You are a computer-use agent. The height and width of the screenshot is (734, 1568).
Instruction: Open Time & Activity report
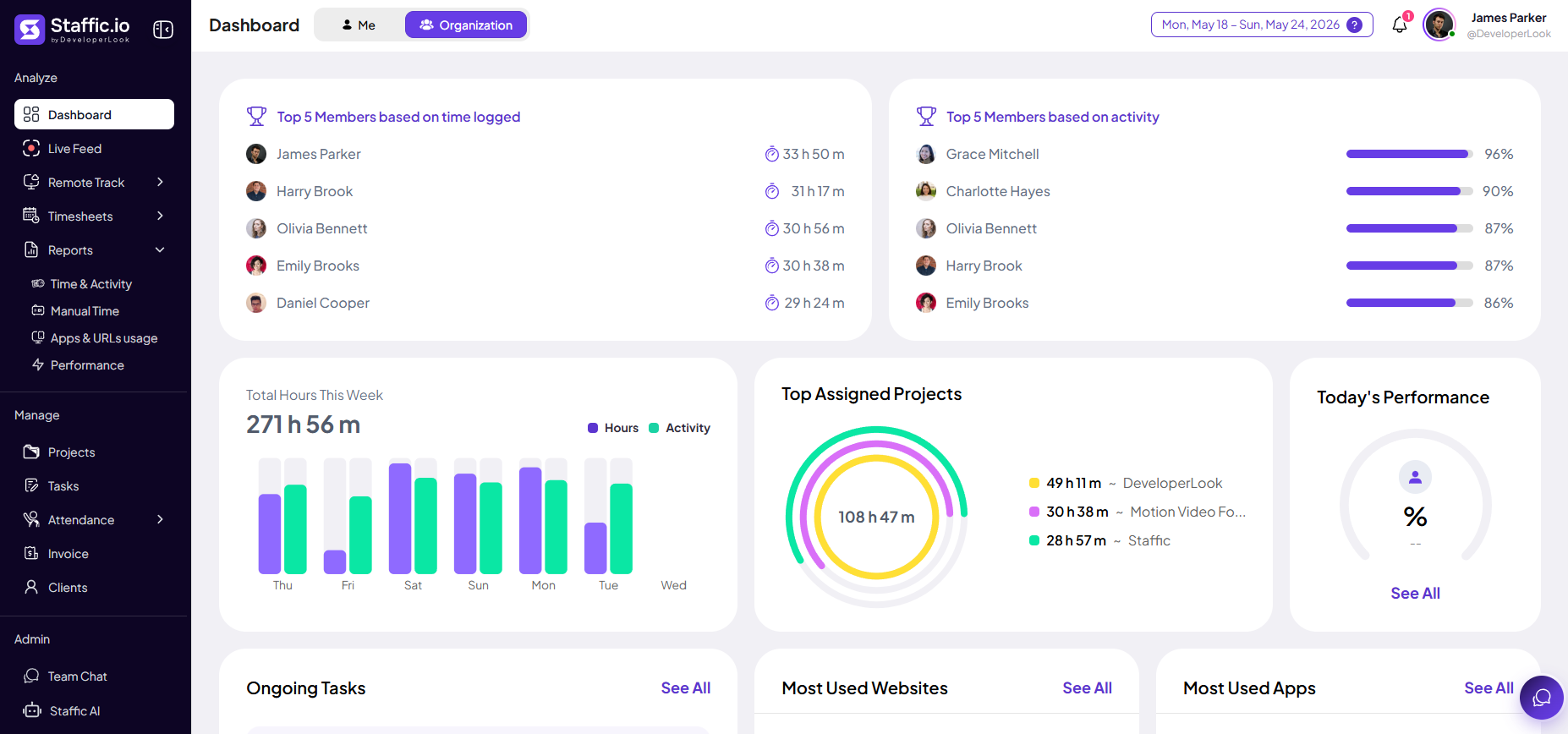point(90,283)
